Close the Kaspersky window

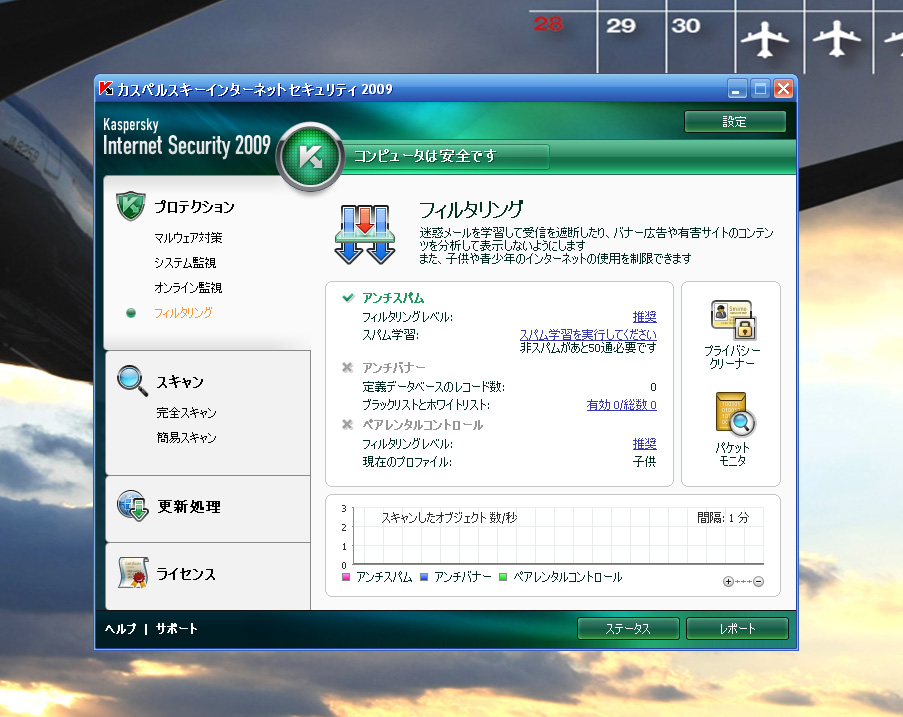pyautogui.click(x=783, y=89)
